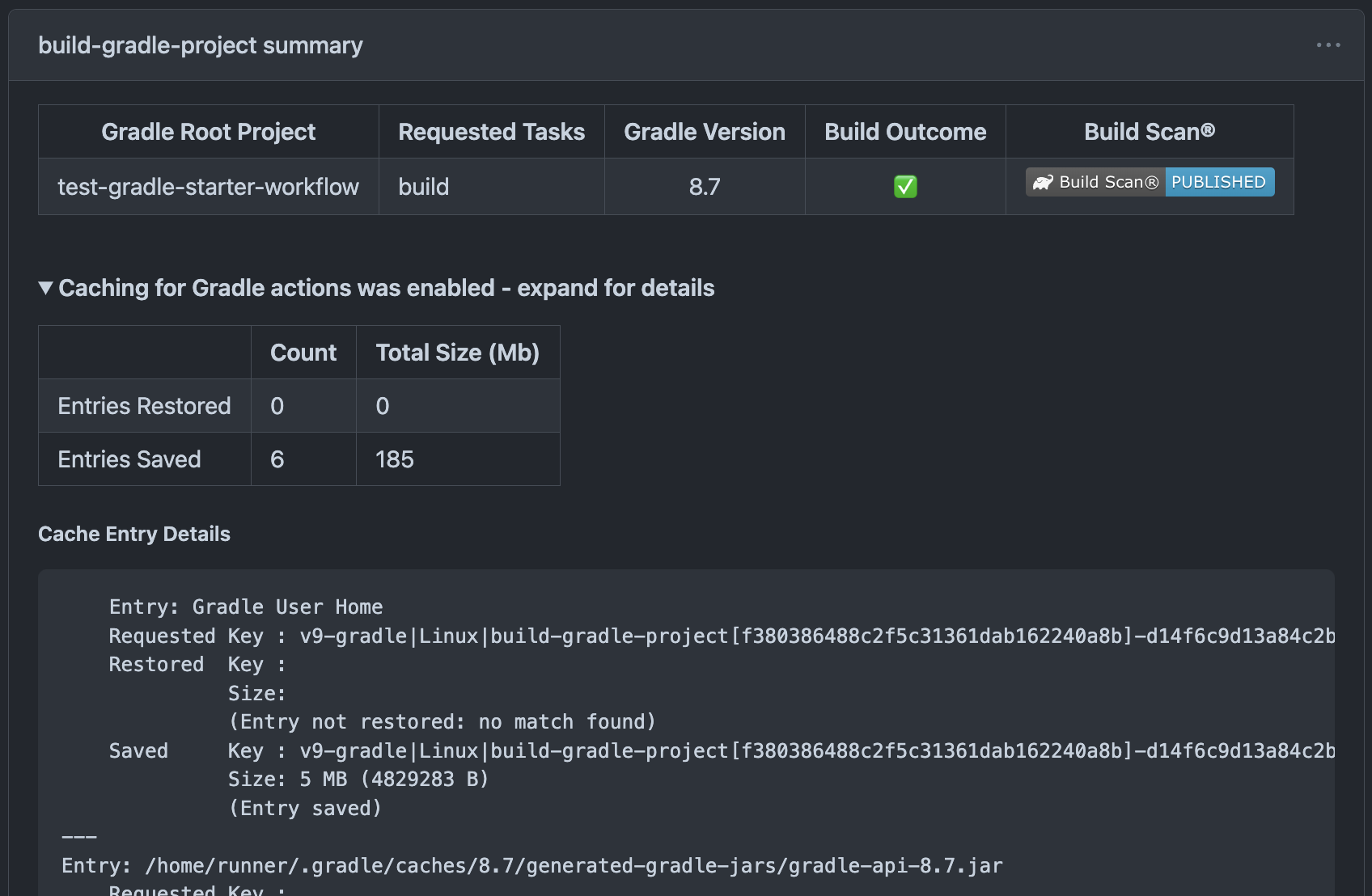Click the Total Size (Mb) column header

458,353
